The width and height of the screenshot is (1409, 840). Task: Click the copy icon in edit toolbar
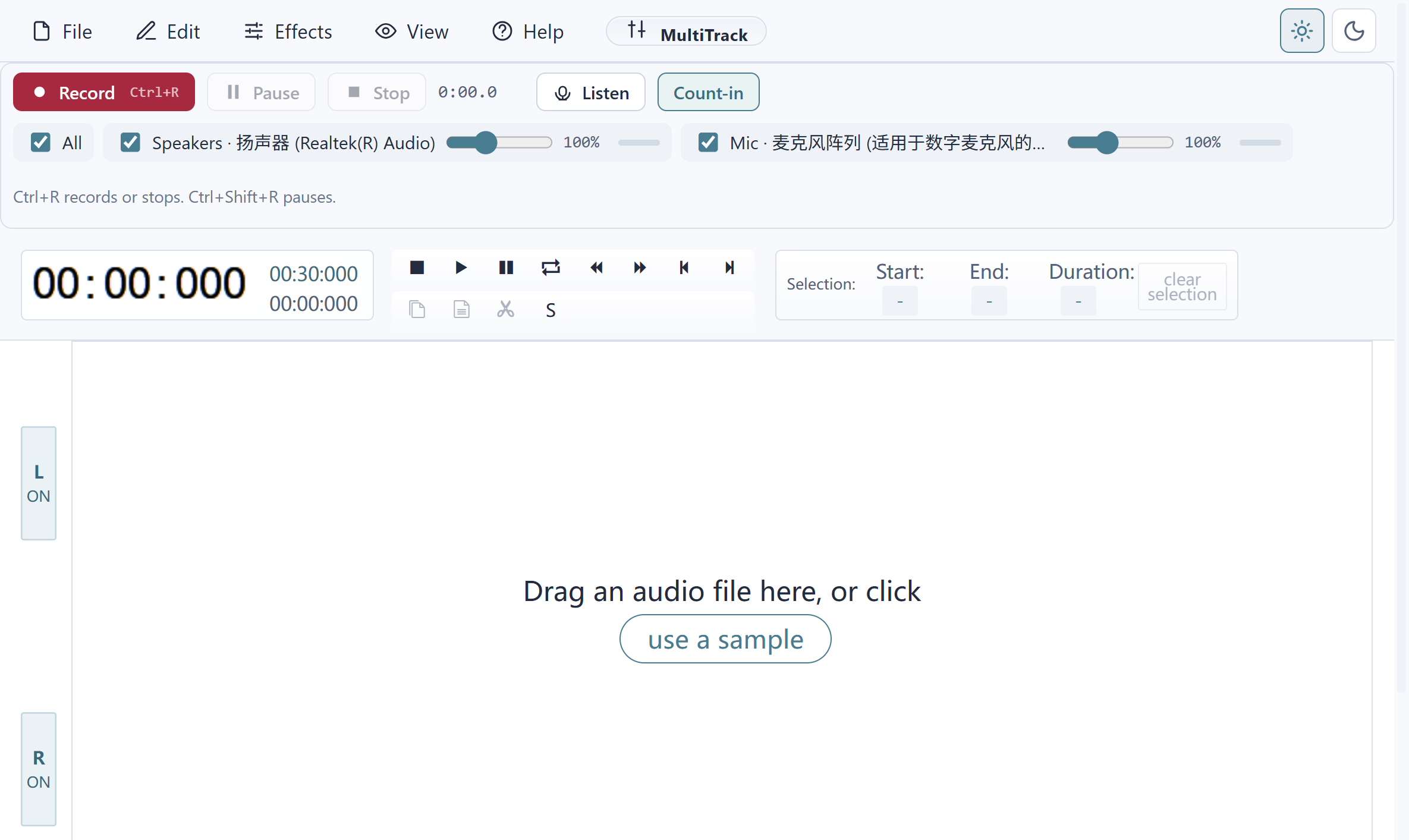(x=417, y=310)
